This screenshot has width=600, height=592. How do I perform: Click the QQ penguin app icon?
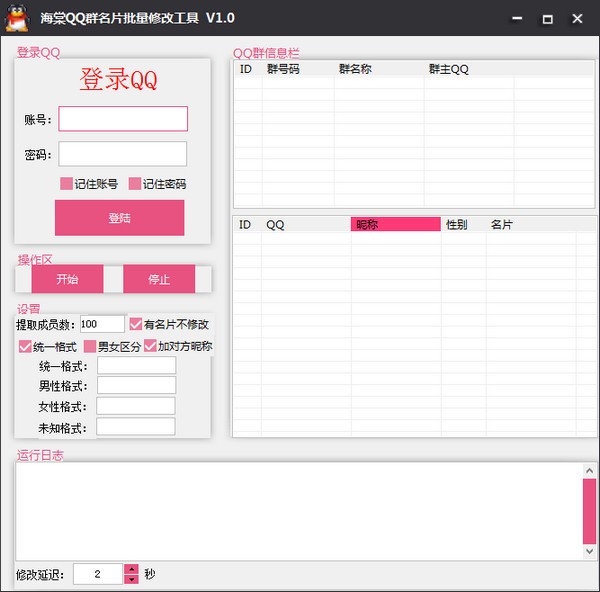tap(18, 18)
